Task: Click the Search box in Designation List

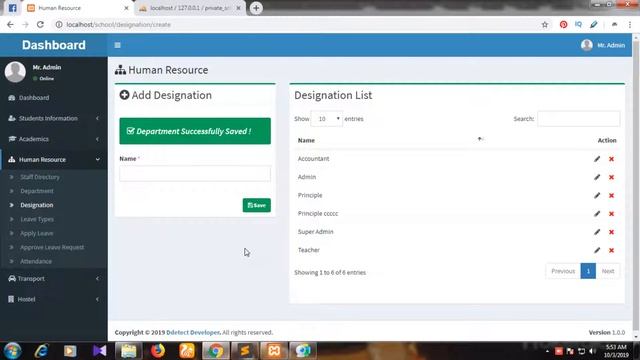Action: click(578, 119)
